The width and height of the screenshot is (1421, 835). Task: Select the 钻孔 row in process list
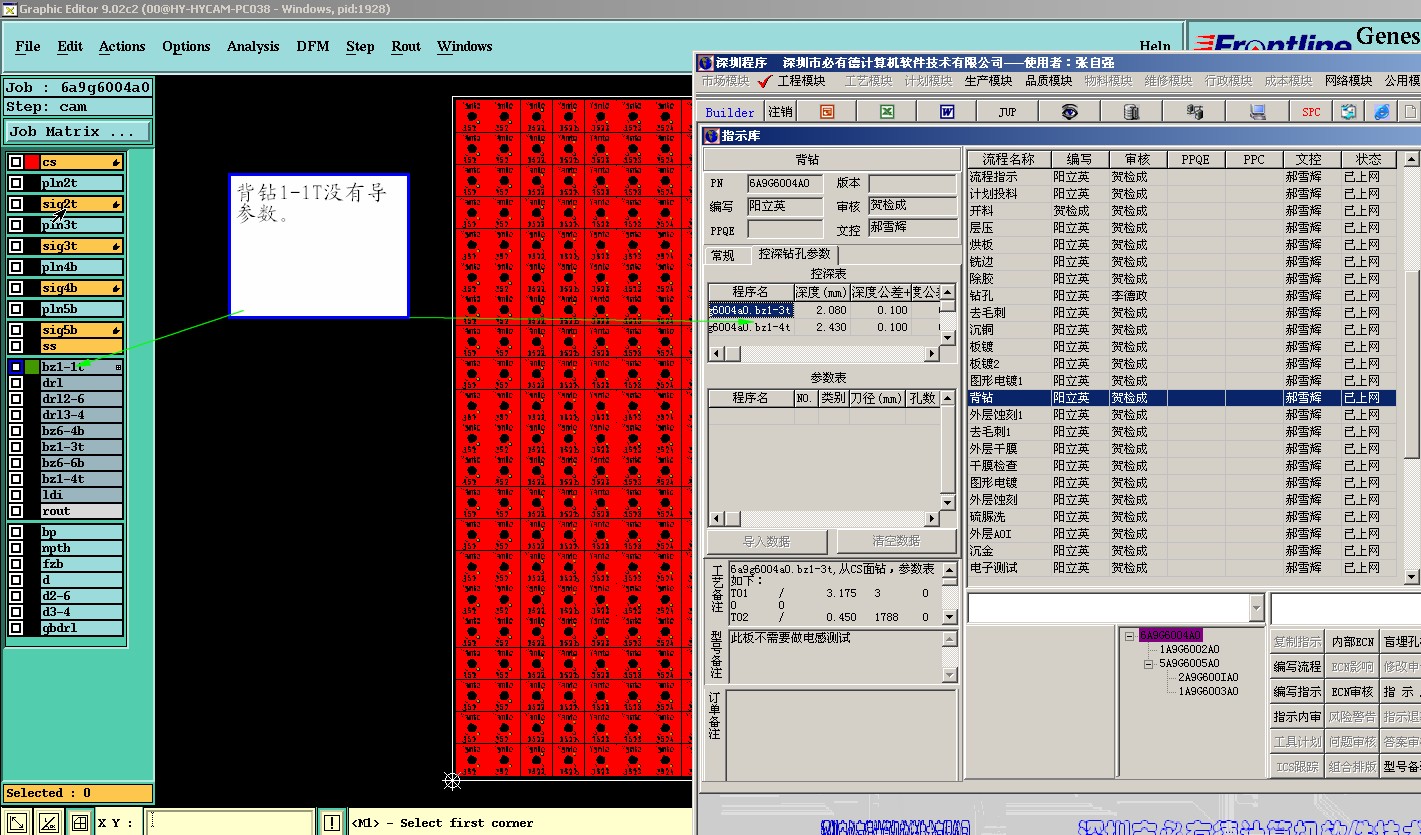1181,296
